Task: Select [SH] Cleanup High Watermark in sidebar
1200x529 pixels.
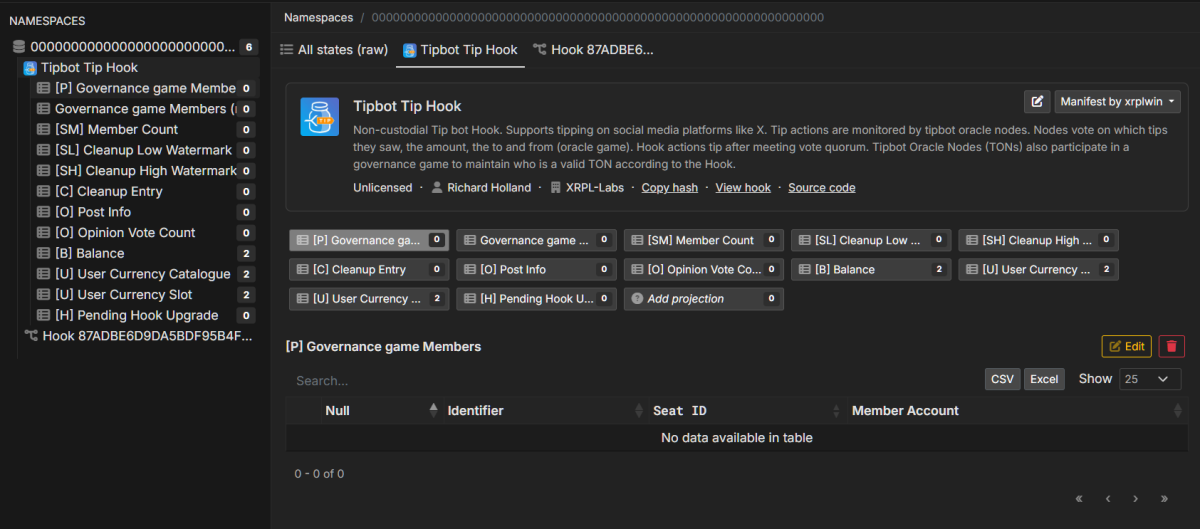Action: tap(146, 171)
